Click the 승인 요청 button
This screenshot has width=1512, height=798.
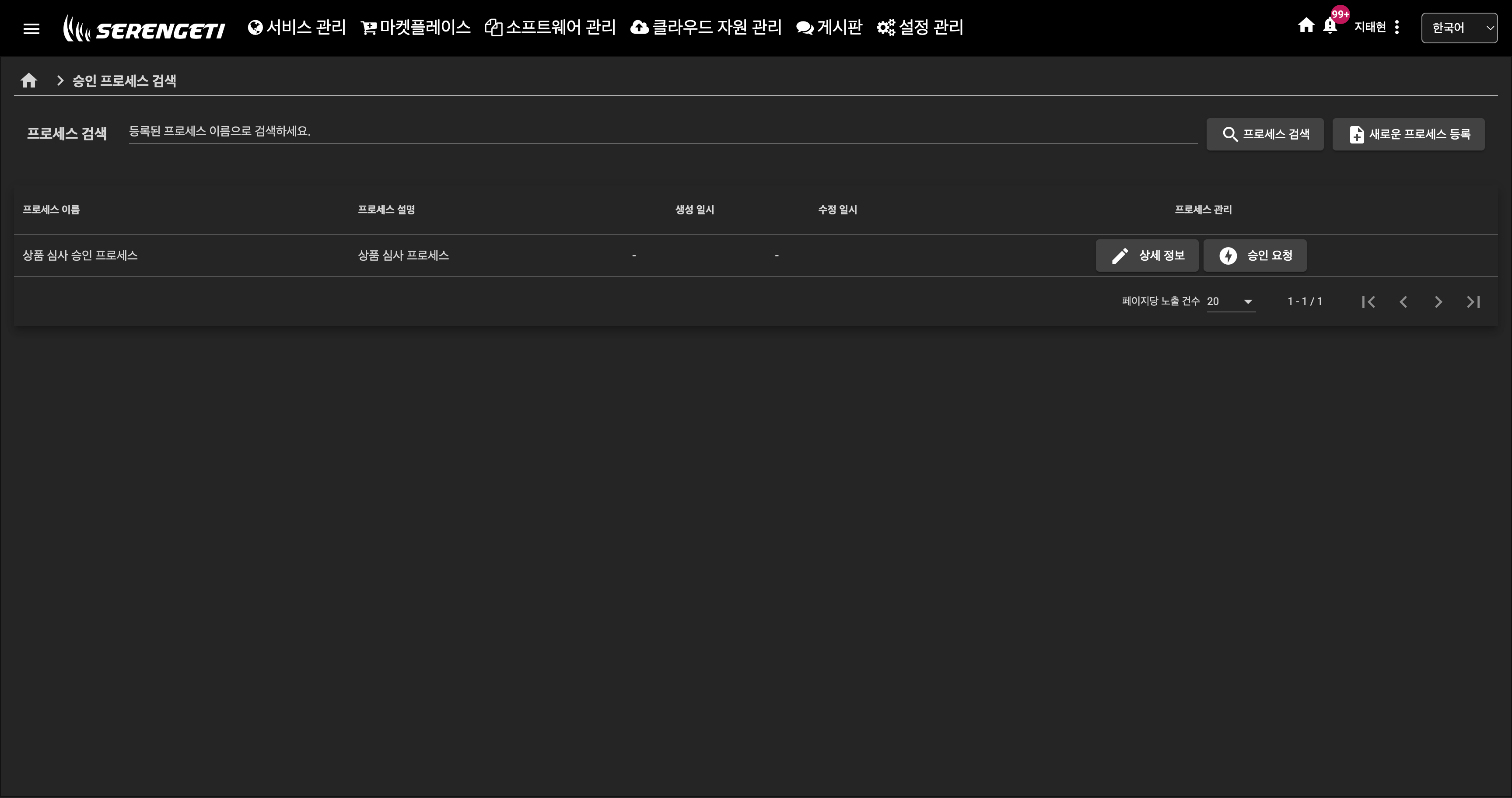pos(1255,255)
